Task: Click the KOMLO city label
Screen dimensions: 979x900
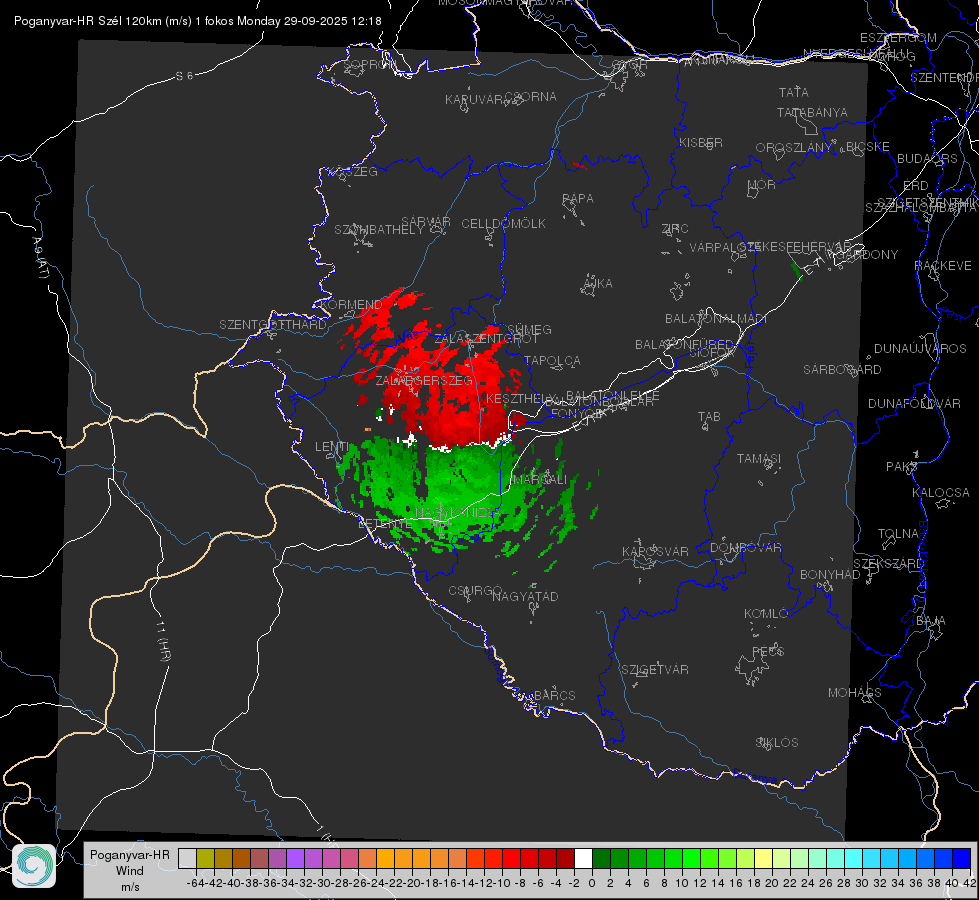Action: coord(766,614)
